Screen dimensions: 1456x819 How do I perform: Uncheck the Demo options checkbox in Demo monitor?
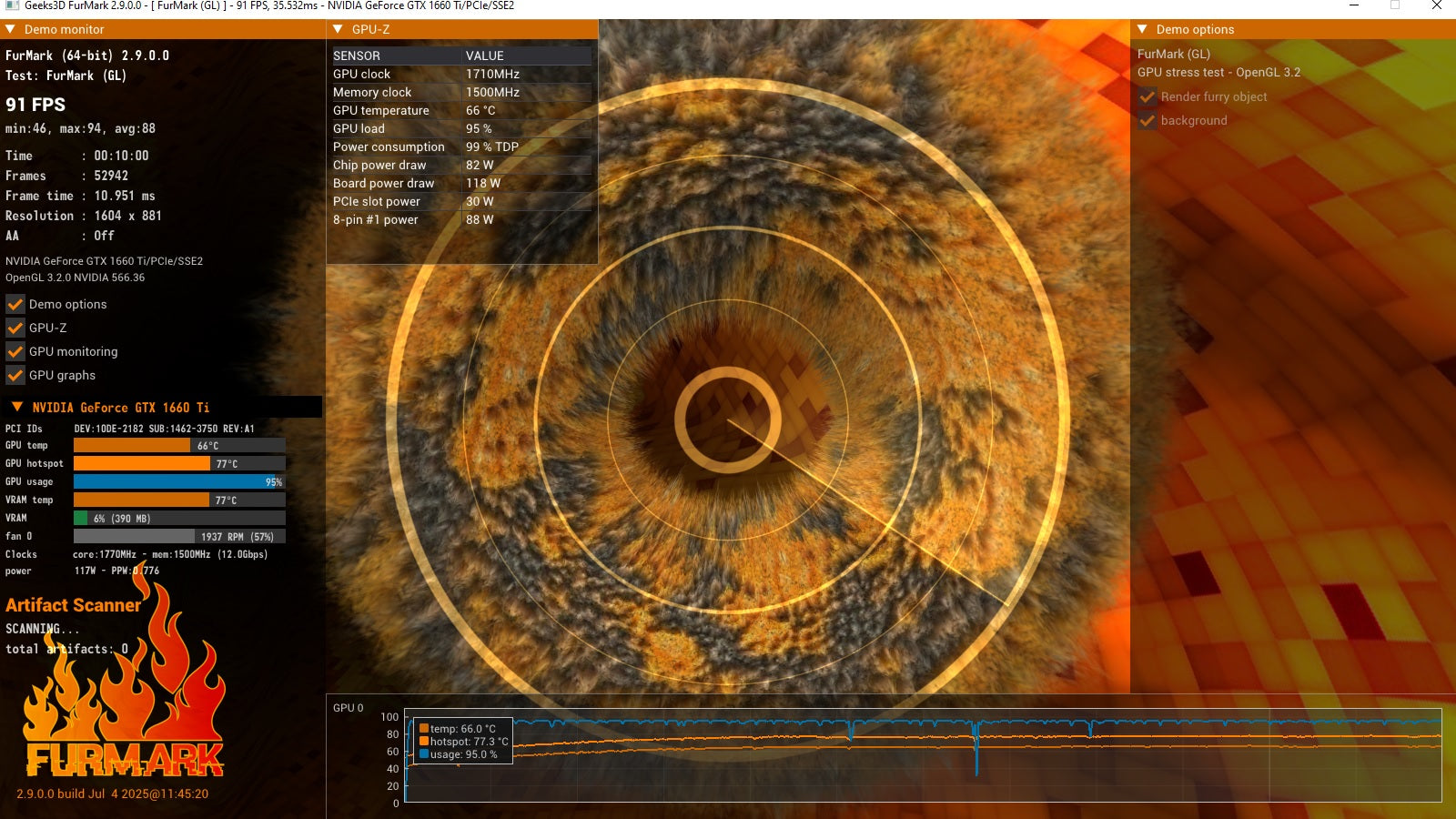[x=15, y=304]
